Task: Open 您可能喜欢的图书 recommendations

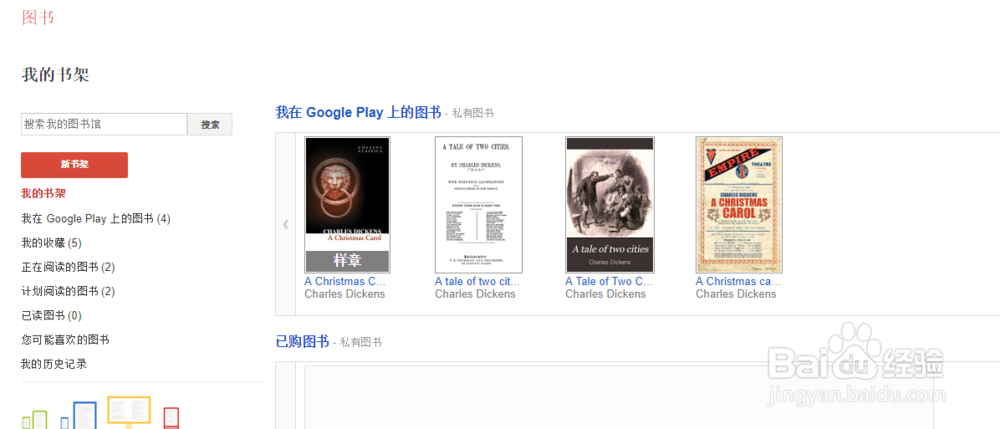Action: (x=65, y=340)
